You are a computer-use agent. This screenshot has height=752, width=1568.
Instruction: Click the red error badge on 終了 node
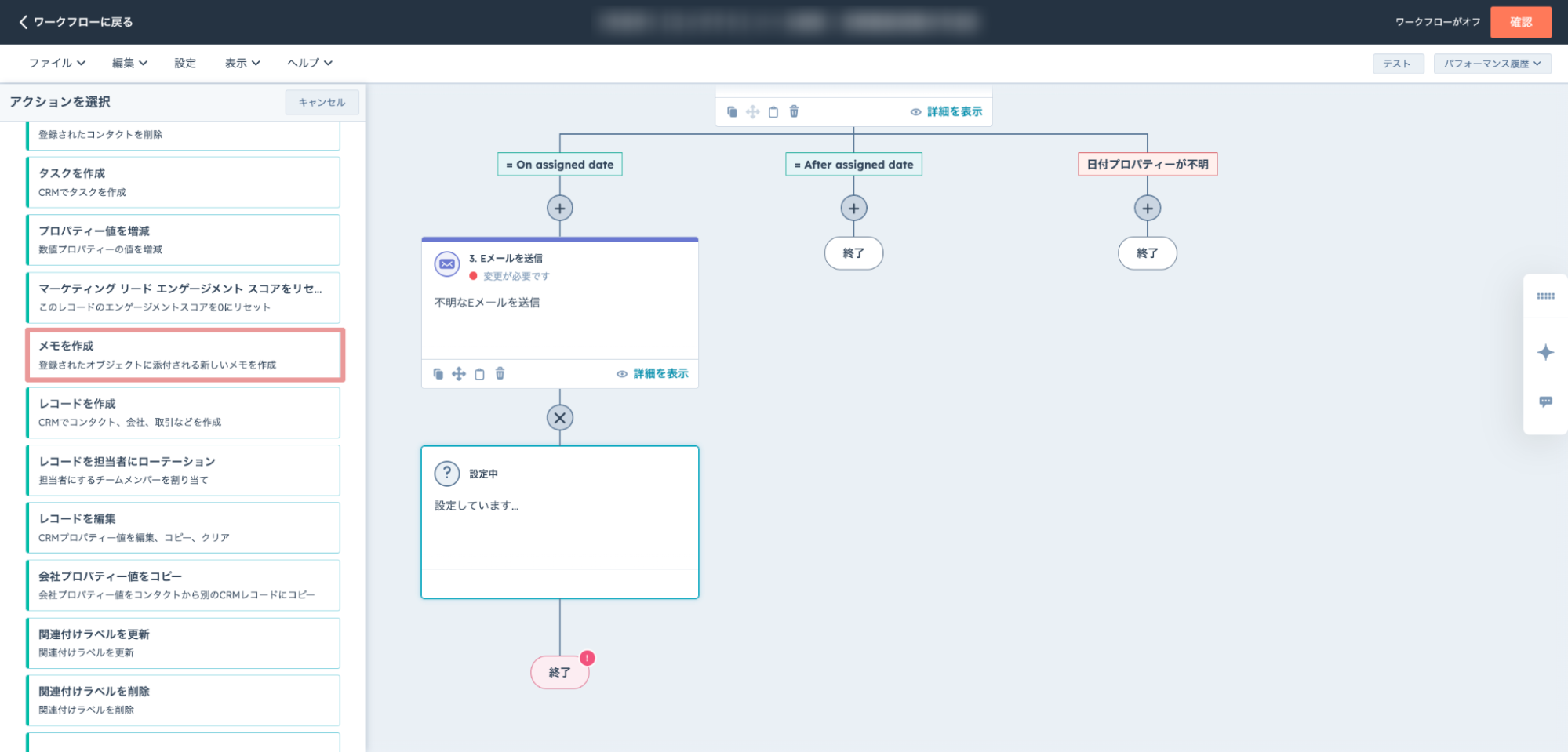(588, 658)
